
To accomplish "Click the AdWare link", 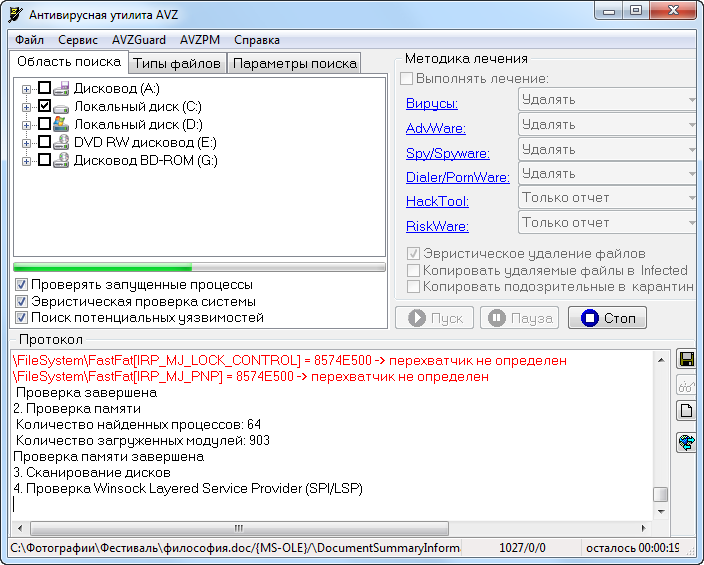I will [x=436, y=128].
